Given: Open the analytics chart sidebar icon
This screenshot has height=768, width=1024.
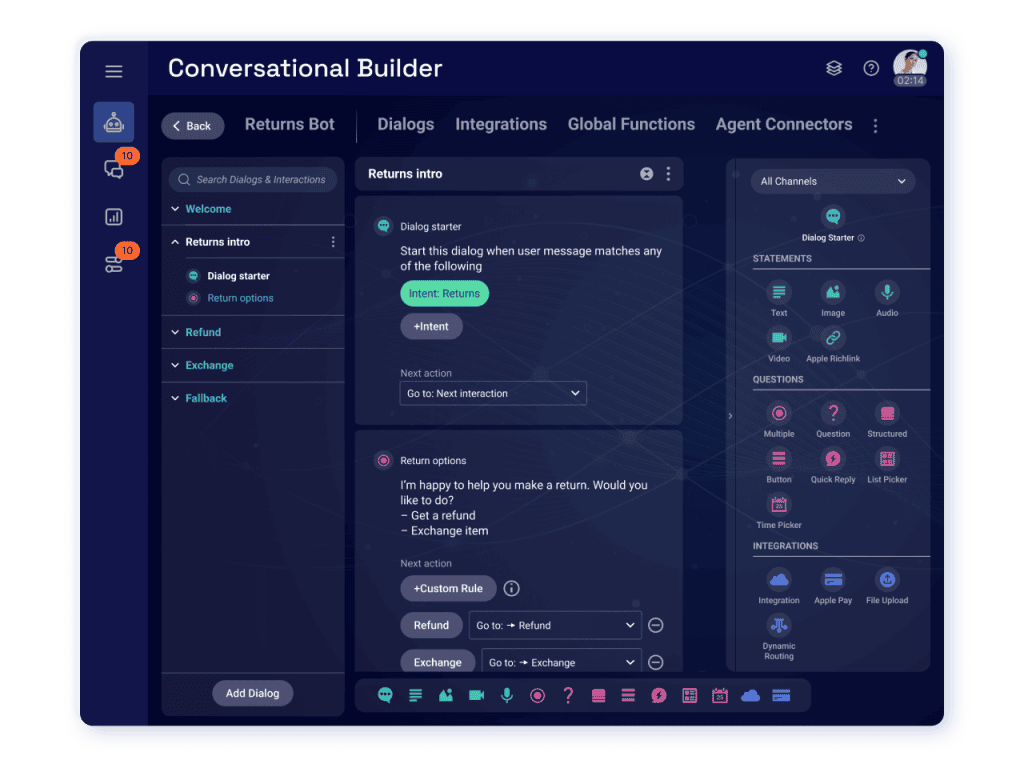Looking at the screenshot, I should click(114, 217).
